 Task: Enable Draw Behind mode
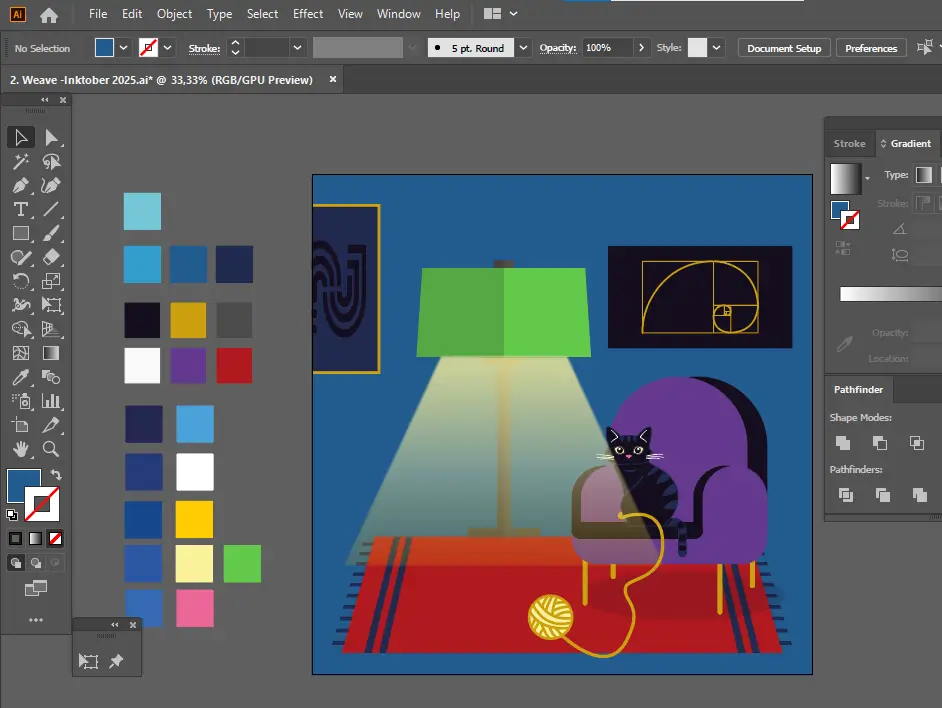click(x=35, y=563)
